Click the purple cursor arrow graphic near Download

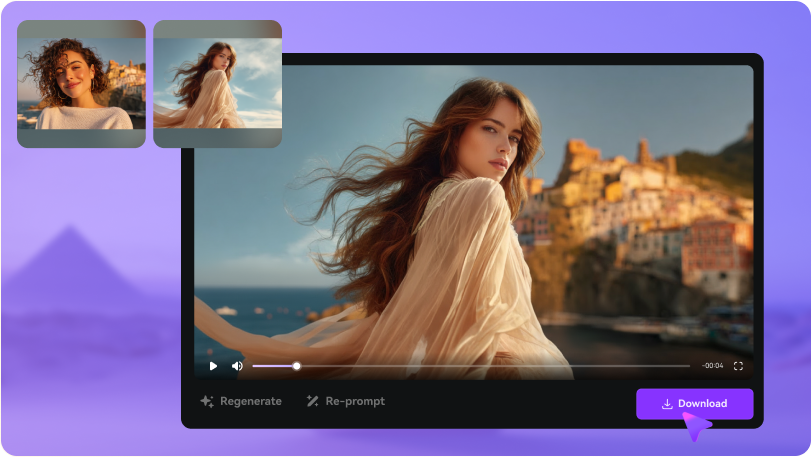(x=696, y=426)
